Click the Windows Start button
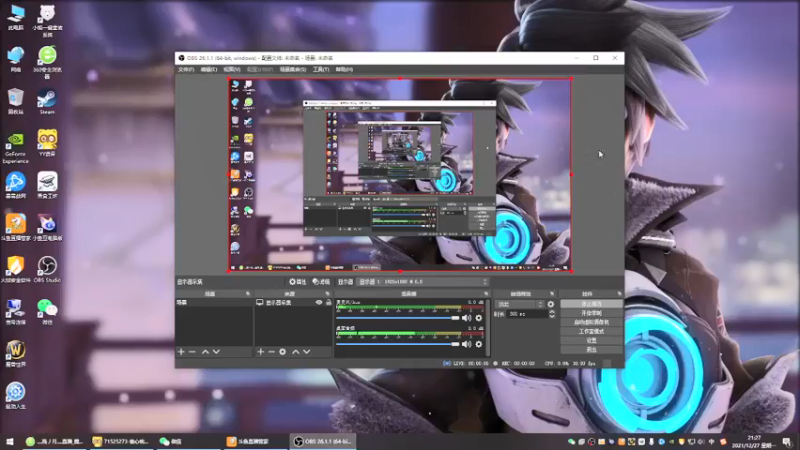Image resolution: width=800 pixels, height=450 pixels. tap(10, 441)
